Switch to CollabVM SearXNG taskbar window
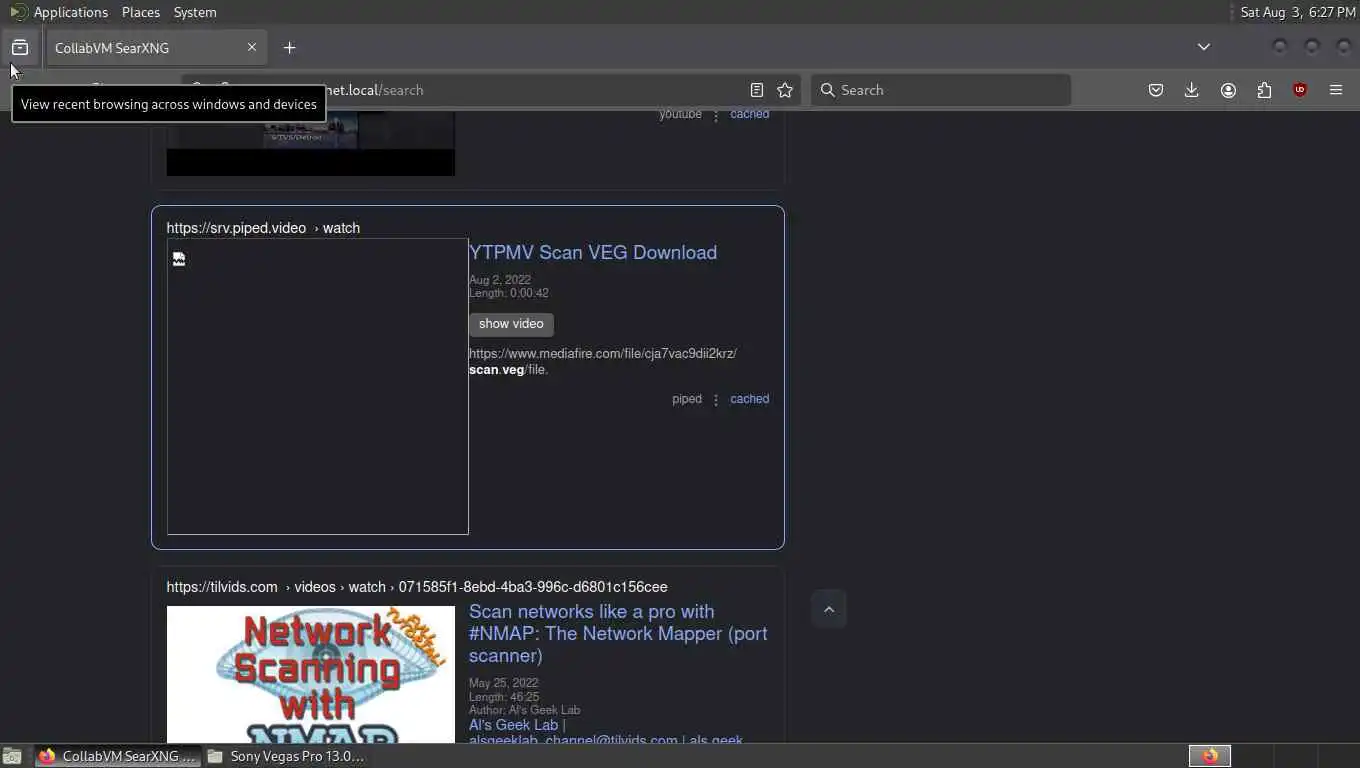Screen dimensions: 1360x768 118,756
